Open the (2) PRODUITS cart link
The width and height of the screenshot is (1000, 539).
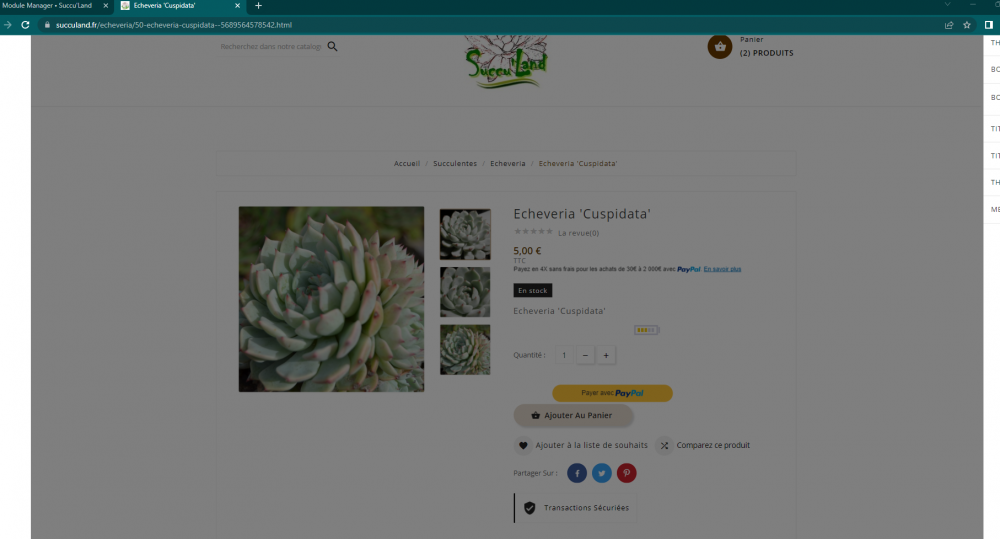[767, 53]
